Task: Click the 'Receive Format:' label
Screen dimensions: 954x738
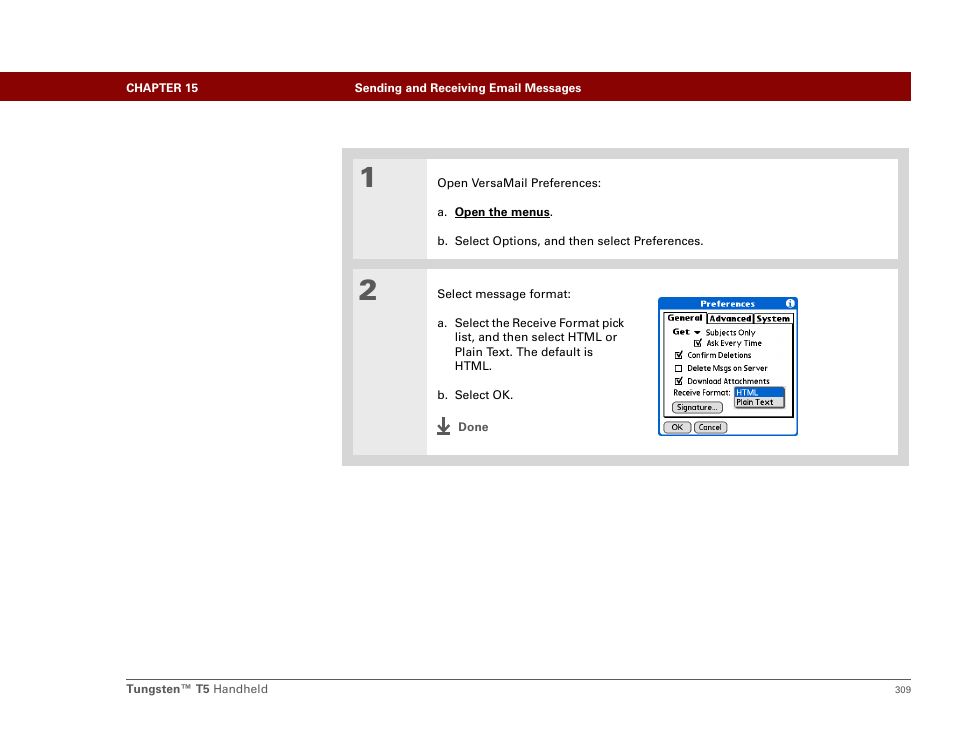Action: pos(702,393)
